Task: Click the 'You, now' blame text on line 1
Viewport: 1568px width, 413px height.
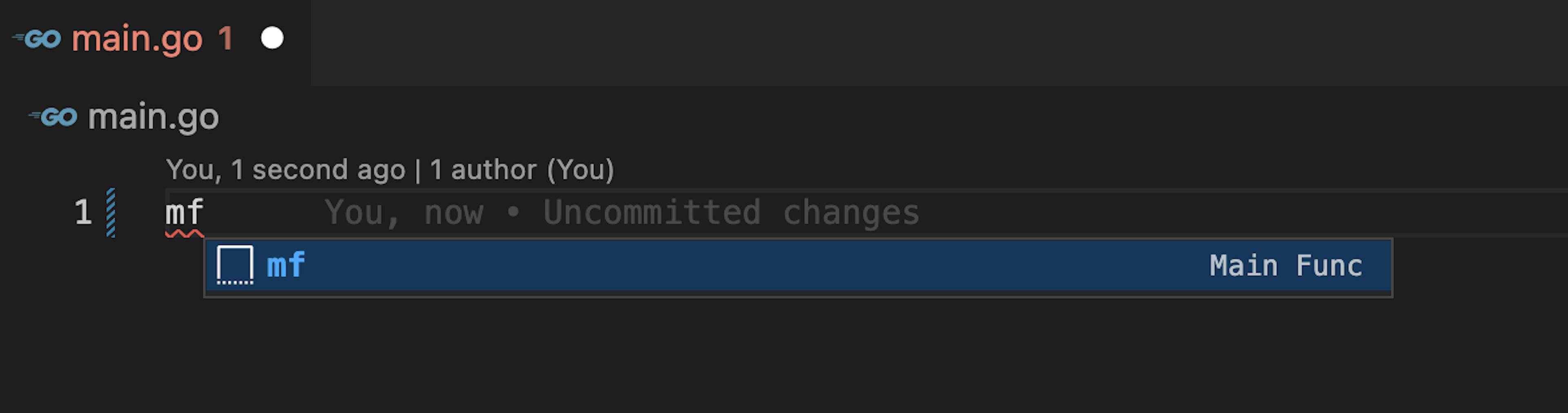Action: [x=404, y=212]
